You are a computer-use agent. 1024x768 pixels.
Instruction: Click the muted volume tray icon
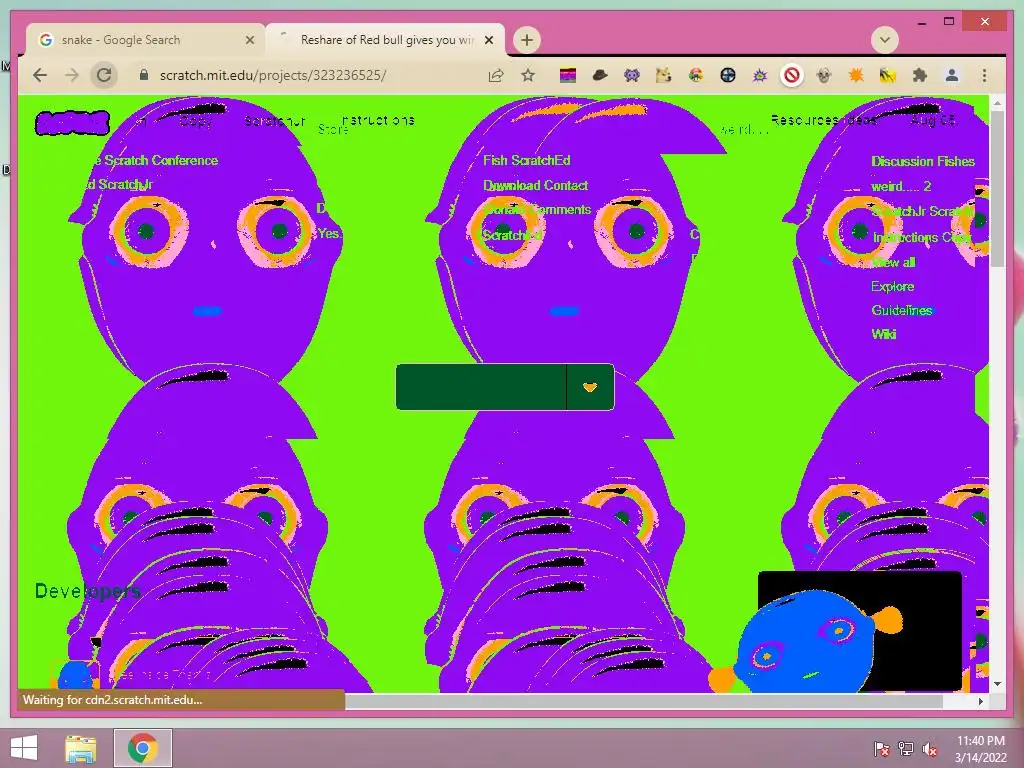930,749
